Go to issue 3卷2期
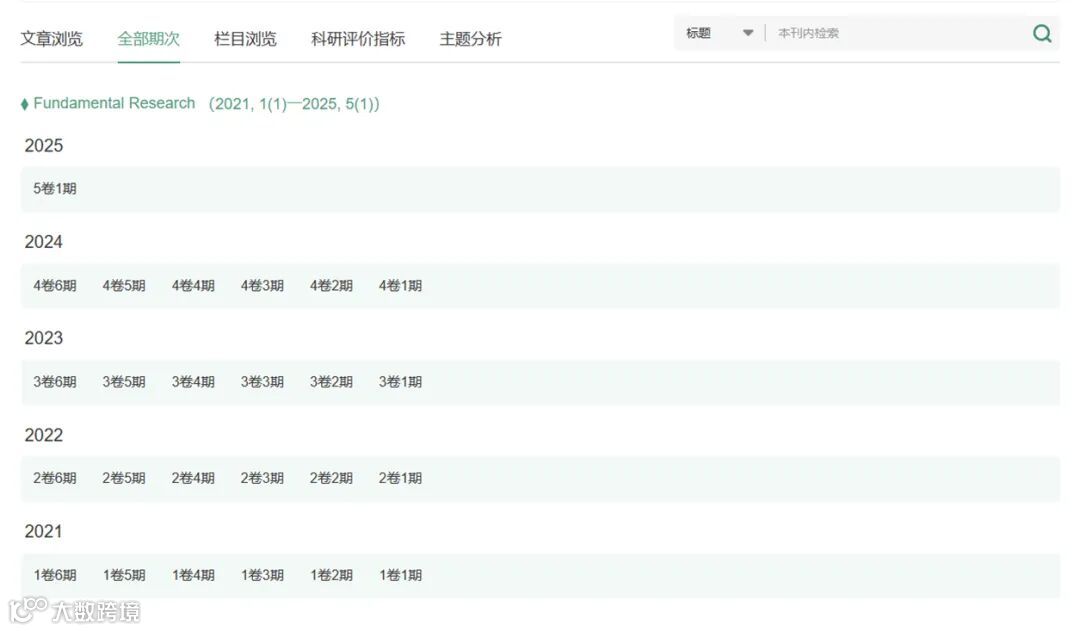This screenshot has width=1080, height=631. [x=331, y=382]
